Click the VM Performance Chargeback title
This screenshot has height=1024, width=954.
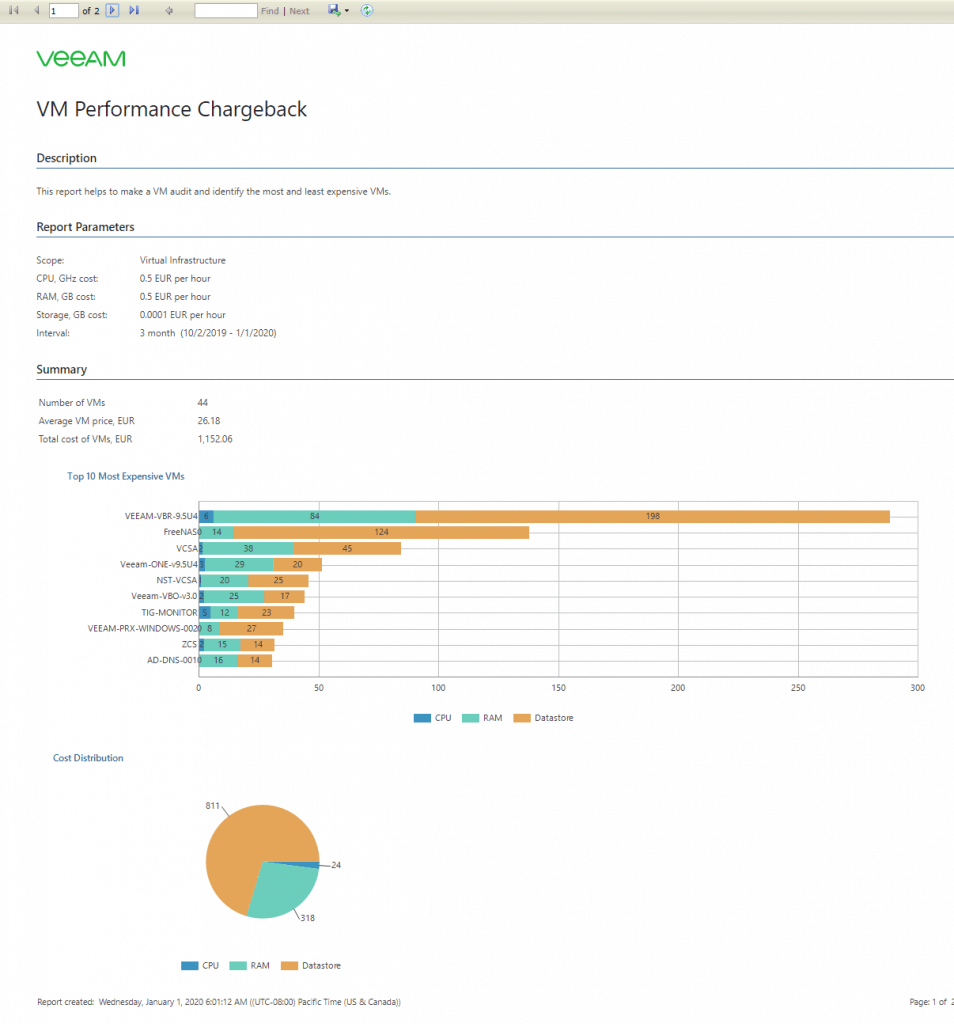pyautogui.click(x=171, y=109)
